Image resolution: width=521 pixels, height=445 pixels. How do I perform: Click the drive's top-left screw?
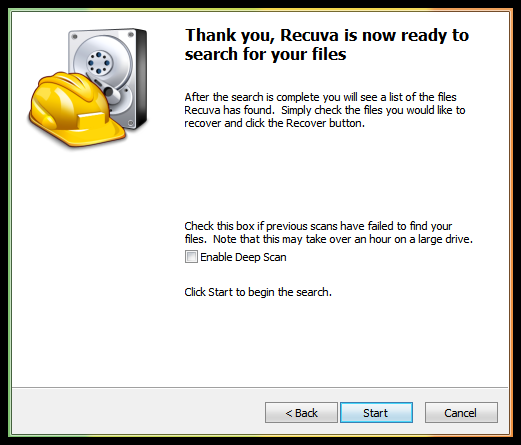75,36
